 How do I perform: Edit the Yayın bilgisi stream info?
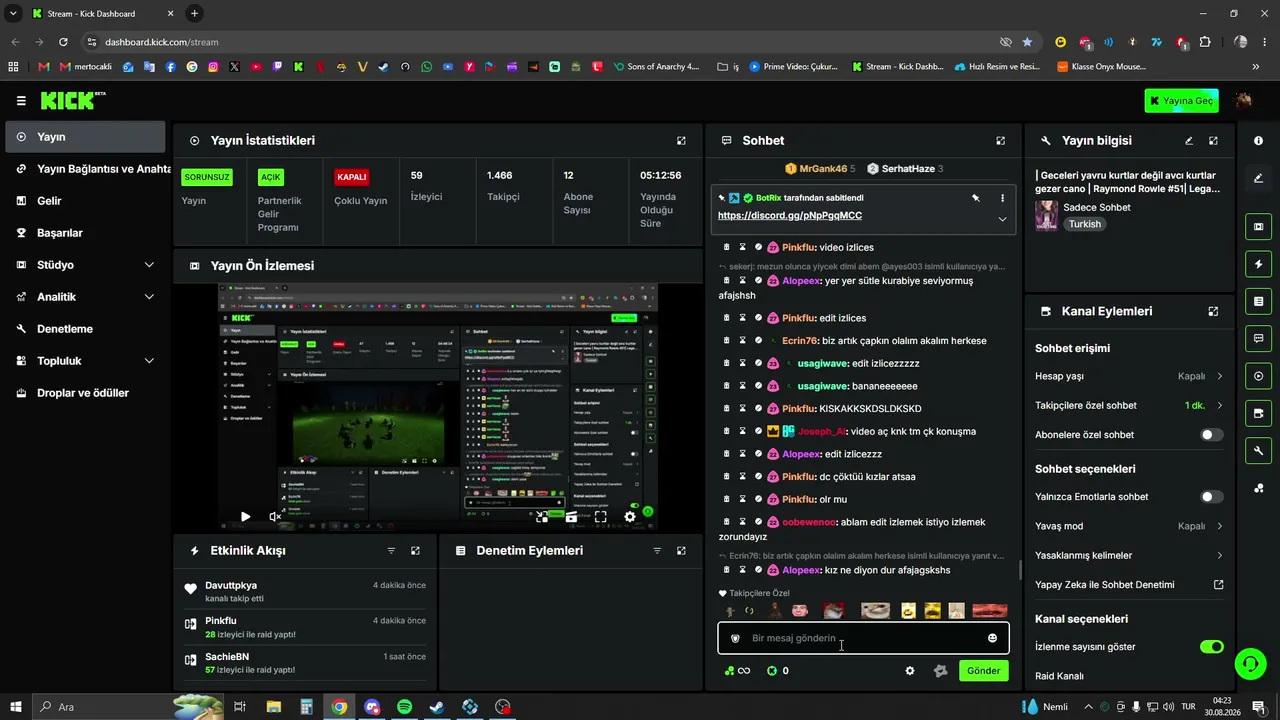click(x=1189, y=141)
